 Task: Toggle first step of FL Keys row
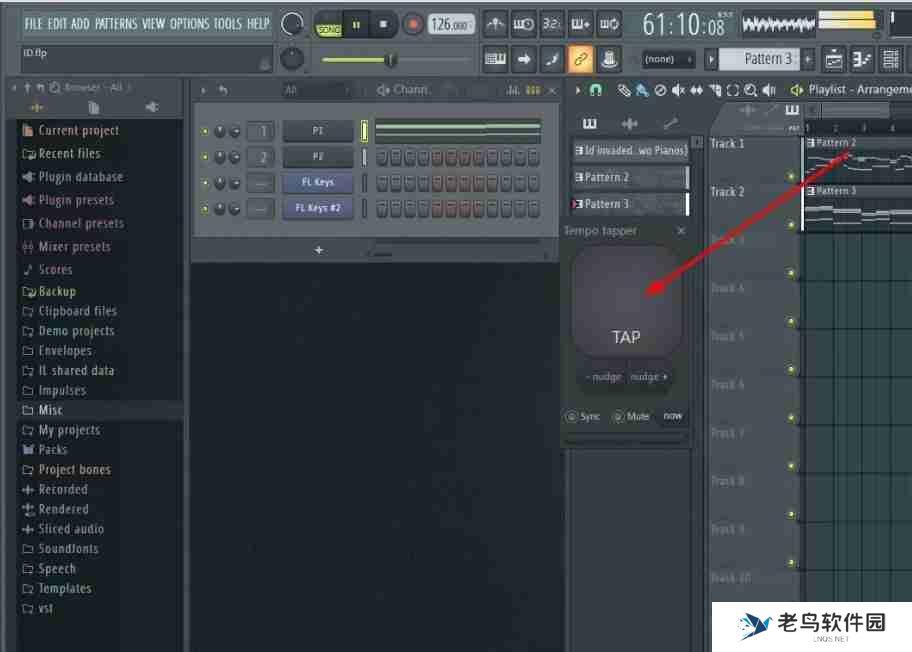382,183
